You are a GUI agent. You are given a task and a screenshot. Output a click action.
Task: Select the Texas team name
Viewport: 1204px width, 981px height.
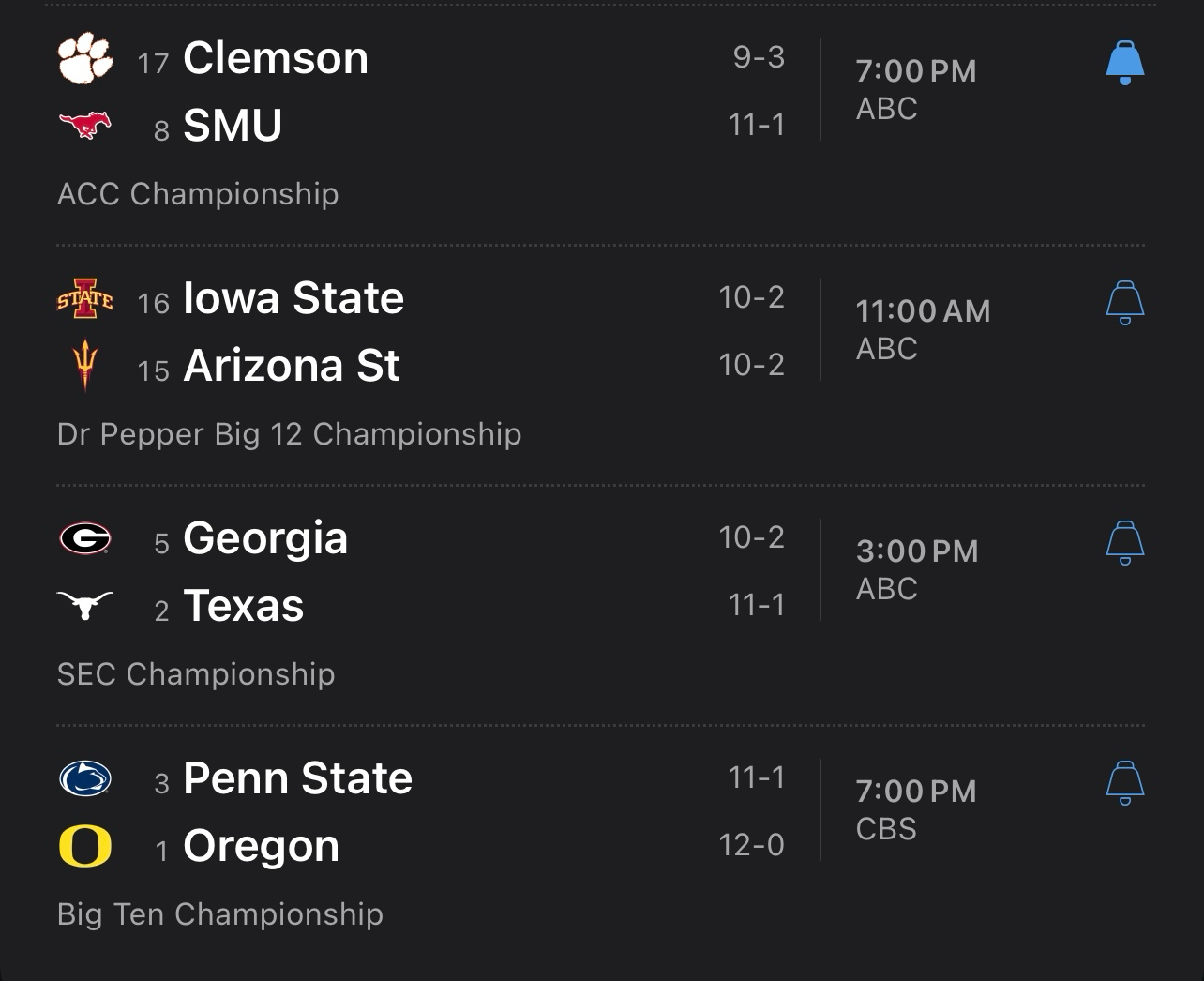coord(244,606)
